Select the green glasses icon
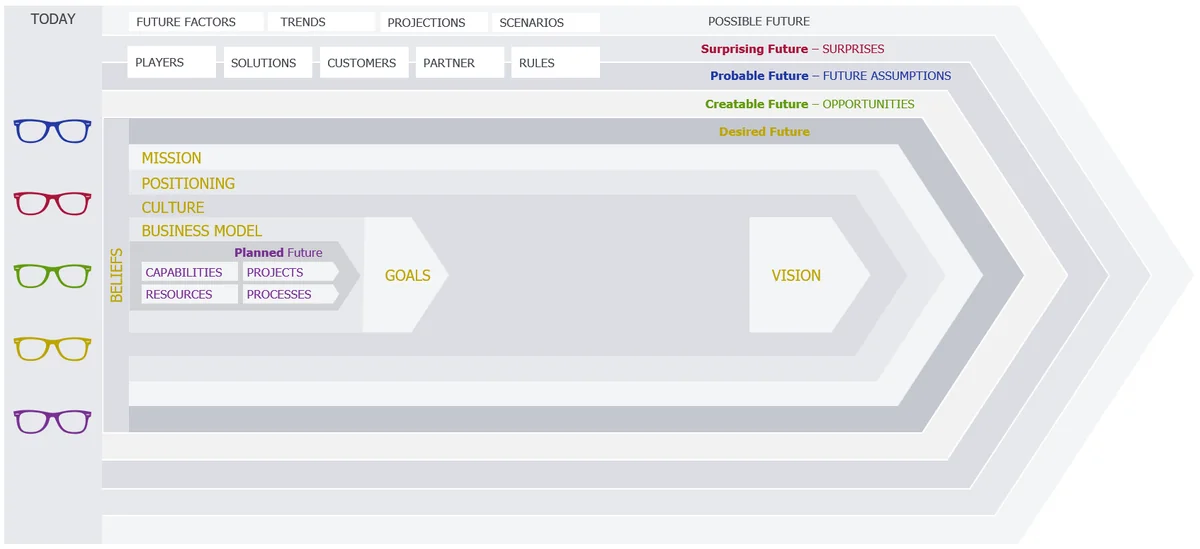The image size is (1200, 549). (x=53, y=276)
